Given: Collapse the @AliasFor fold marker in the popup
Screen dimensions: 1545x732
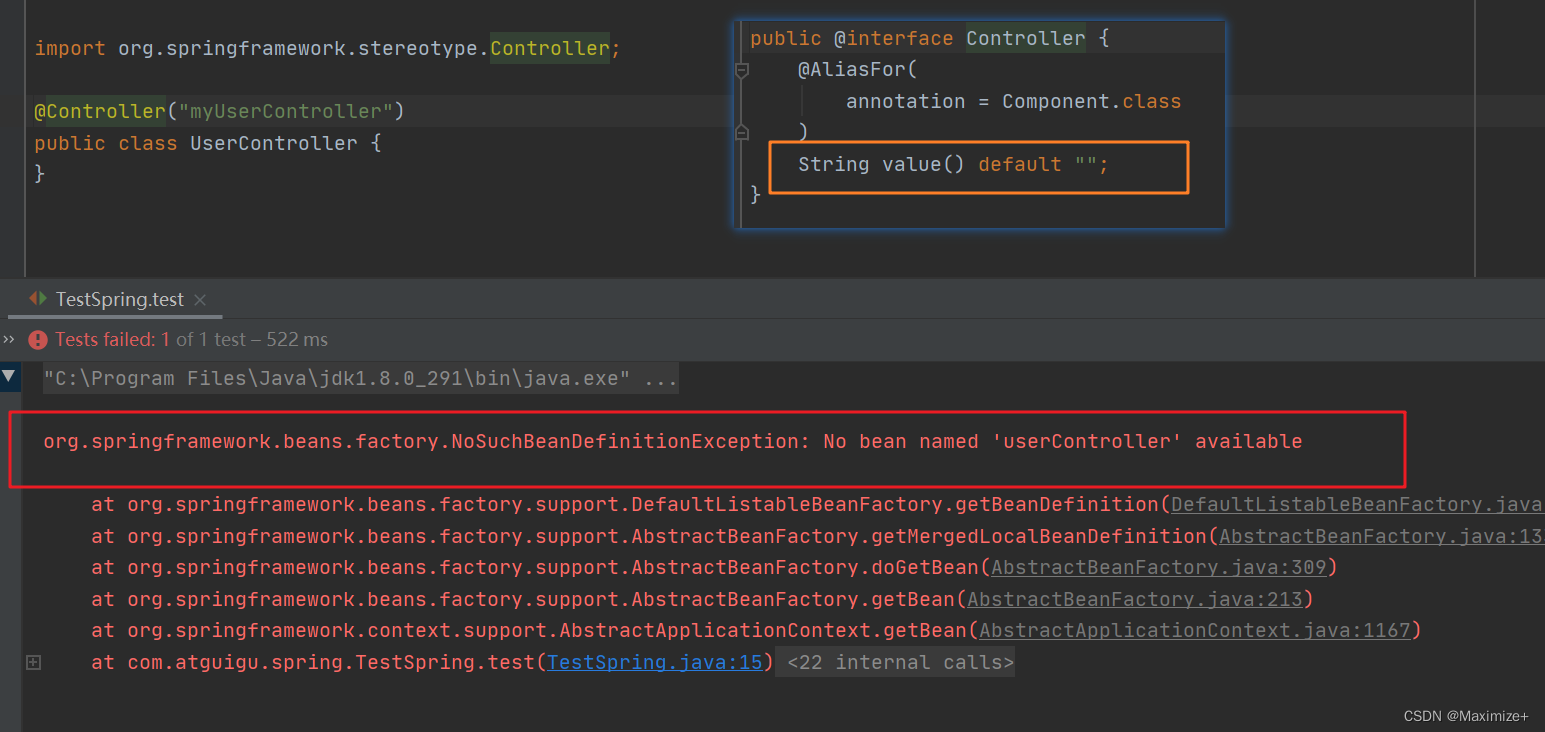Looking at the screenshot, I should (742, 70).
